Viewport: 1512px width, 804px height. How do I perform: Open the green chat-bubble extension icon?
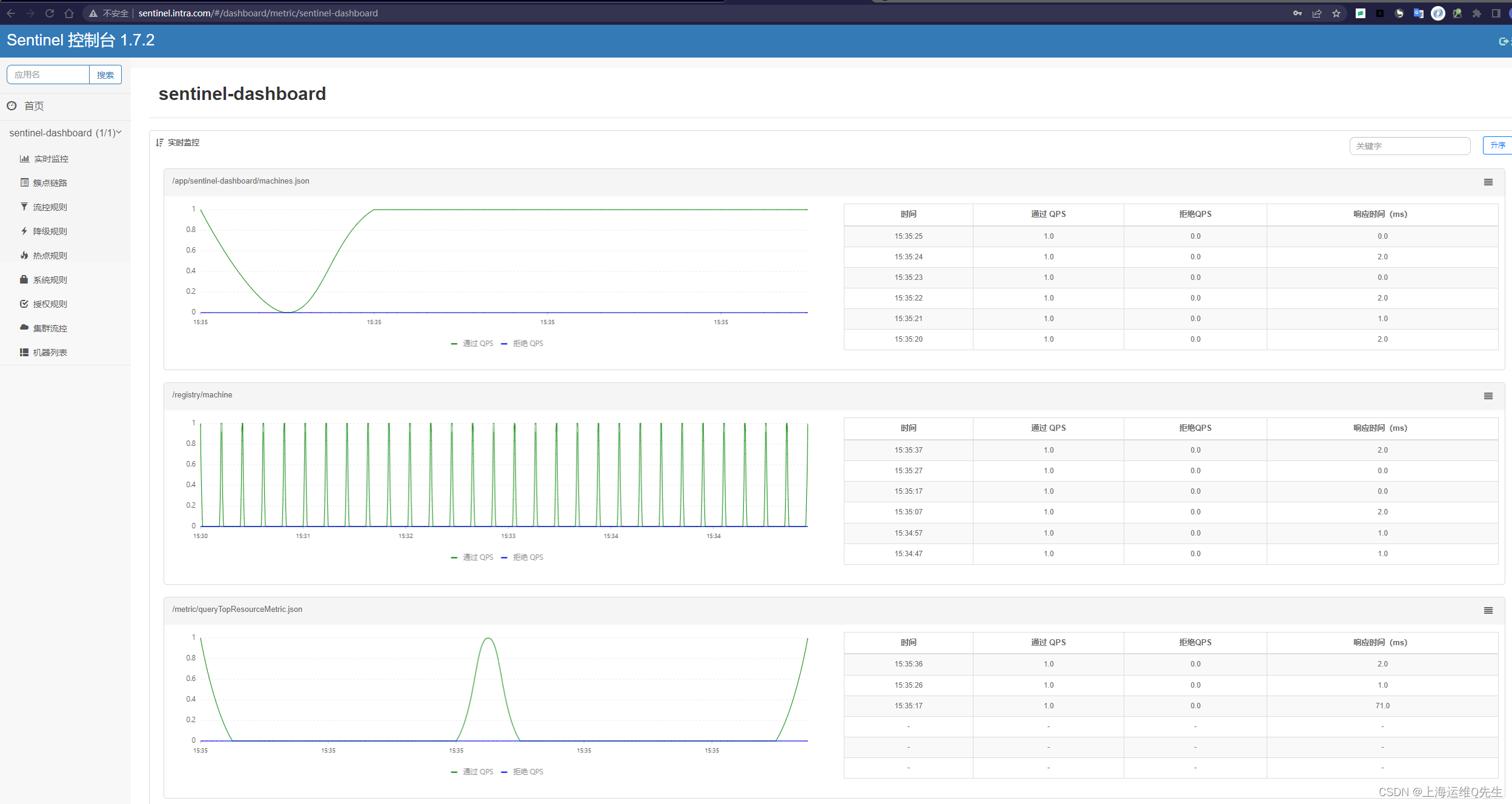(x=1361, y=13)
